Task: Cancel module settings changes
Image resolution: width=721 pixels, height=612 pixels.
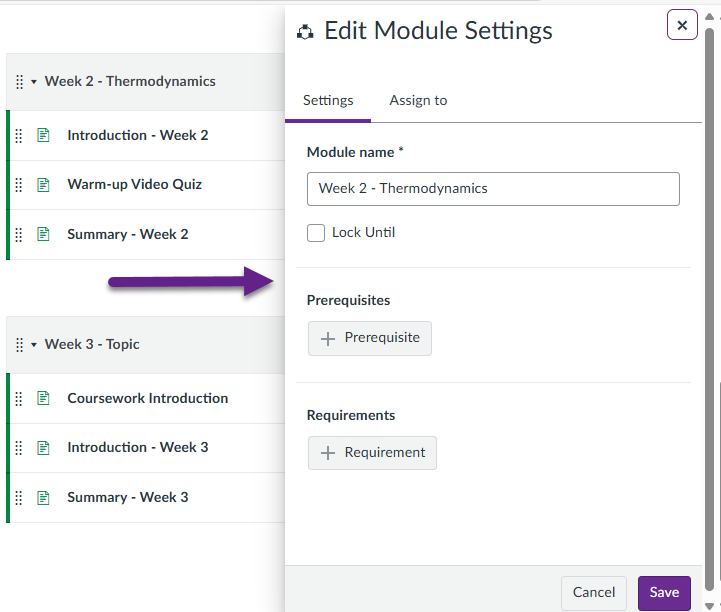Action: tap(594, 593)
